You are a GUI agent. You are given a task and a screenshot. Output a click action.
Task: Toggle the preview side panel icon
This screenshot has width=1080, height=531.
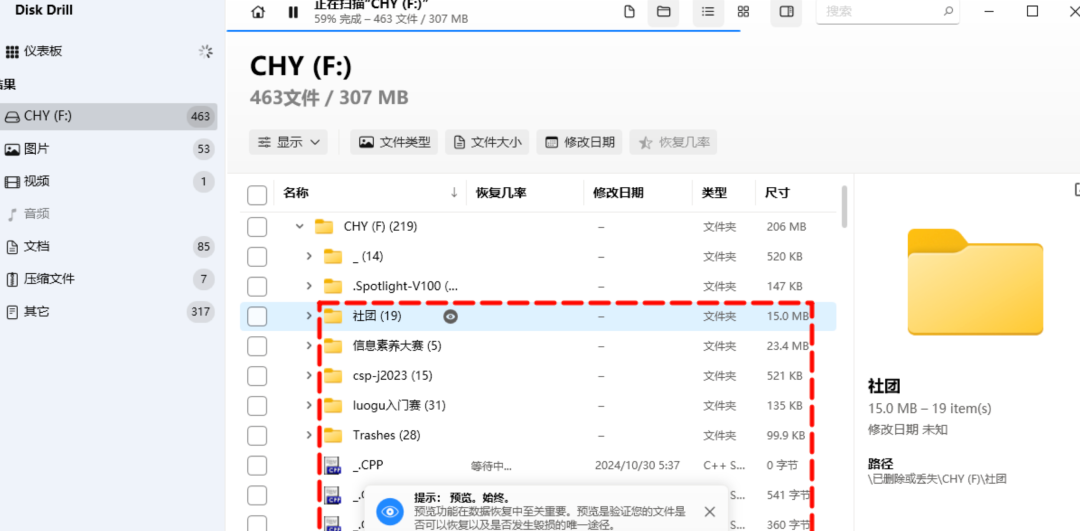pos(786,12)
